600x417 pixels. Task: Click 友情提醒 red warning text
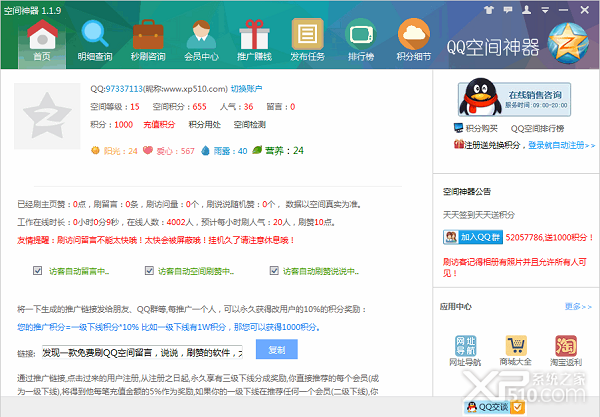[x=156, y=240]
